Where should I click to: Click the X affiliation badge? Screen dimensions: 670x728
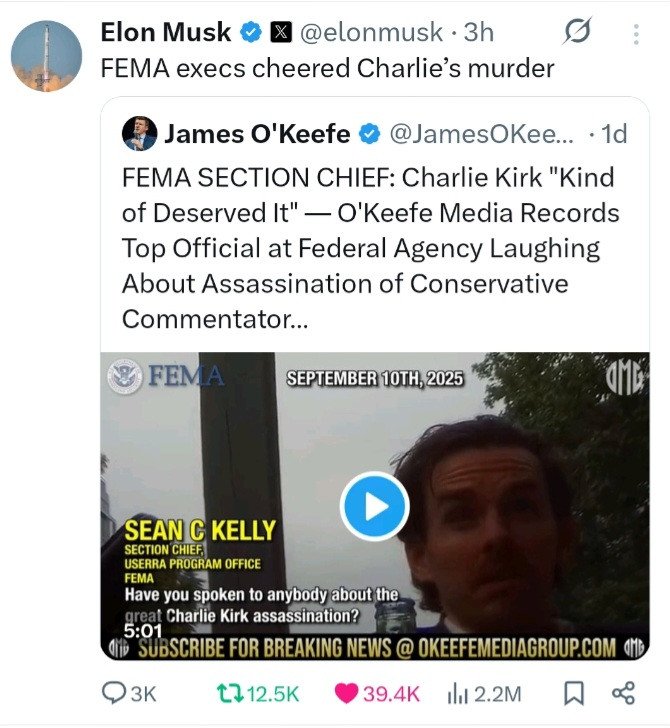coord(281,32)
